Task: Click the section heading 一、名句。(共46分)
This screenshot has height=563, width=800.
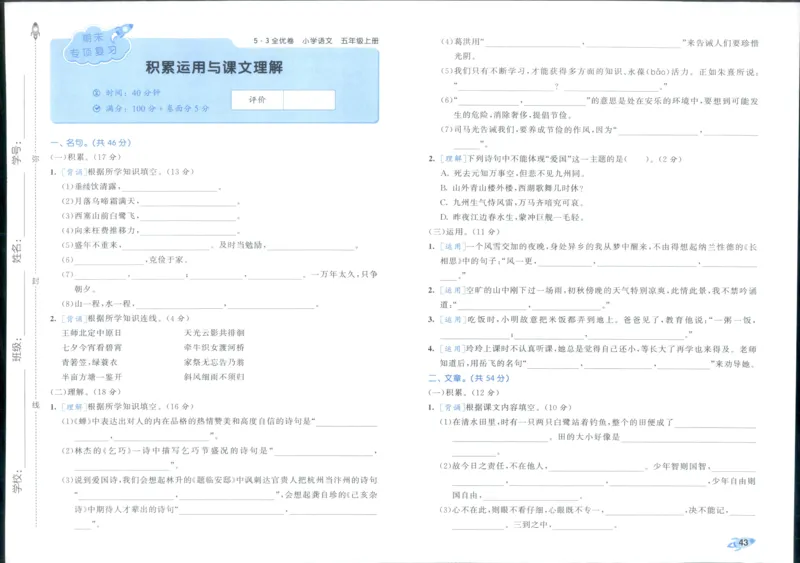Action: (x=91, y=142)
